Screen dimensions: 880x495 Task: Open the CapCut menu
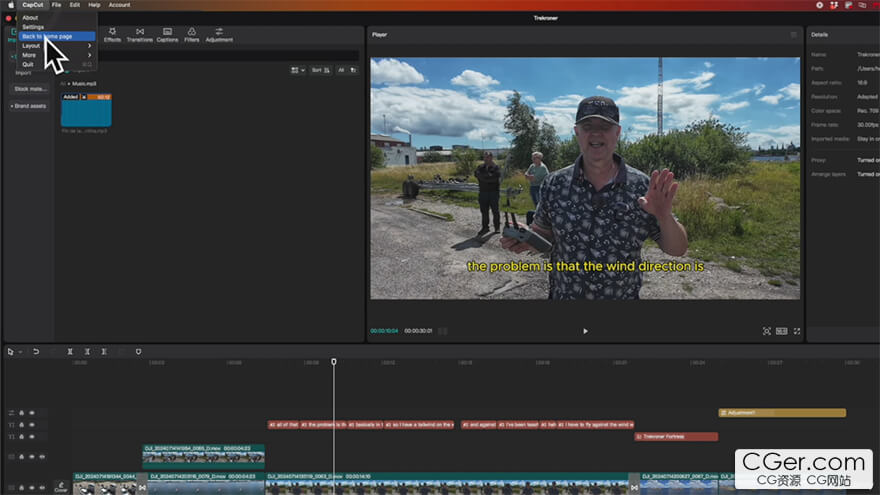(33, 5)
